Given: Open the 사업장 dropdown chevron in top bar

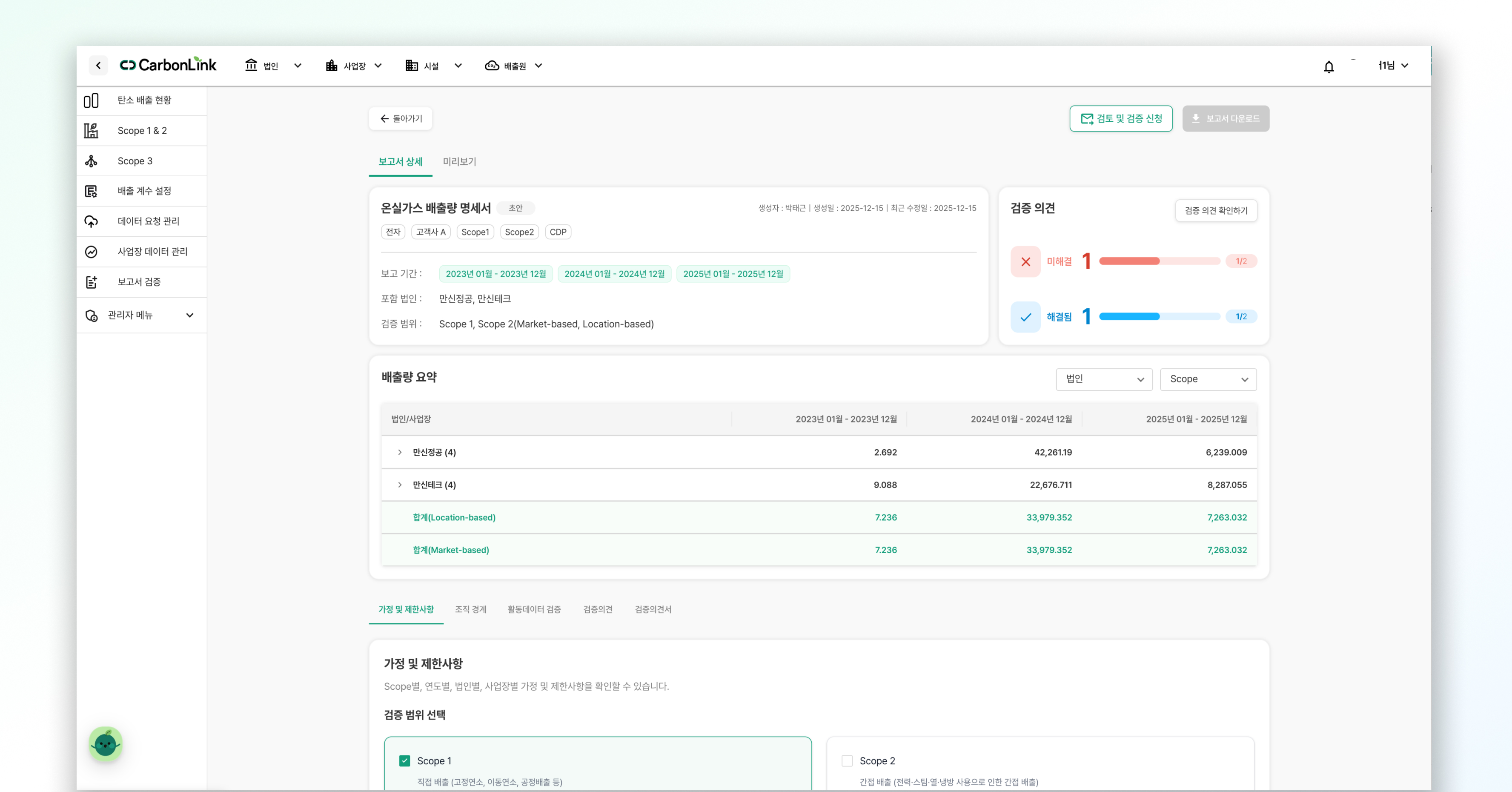Looking at the screenshot, I should click(378, 66).
